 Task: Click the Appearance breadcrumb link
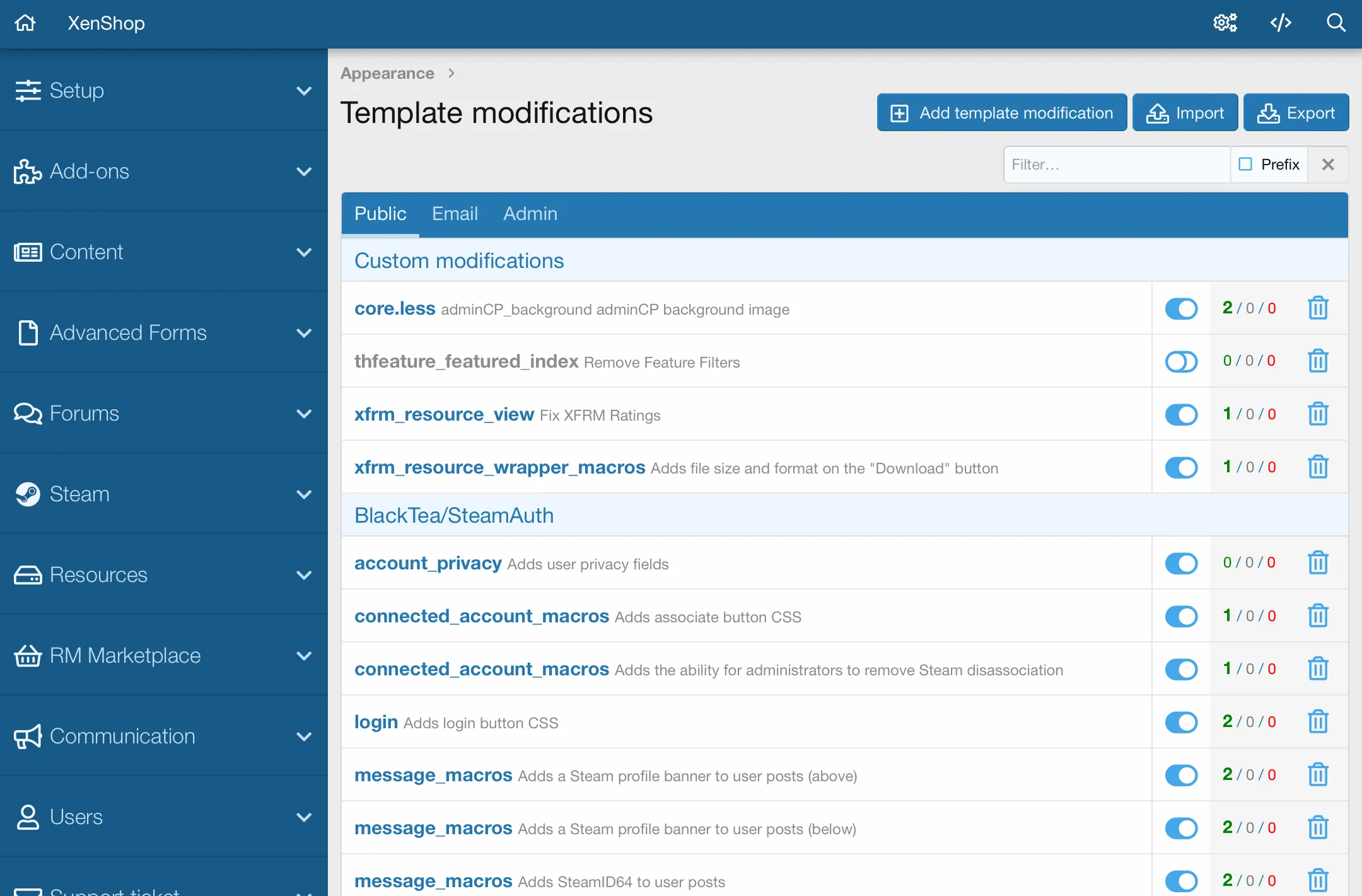point(388,73)
